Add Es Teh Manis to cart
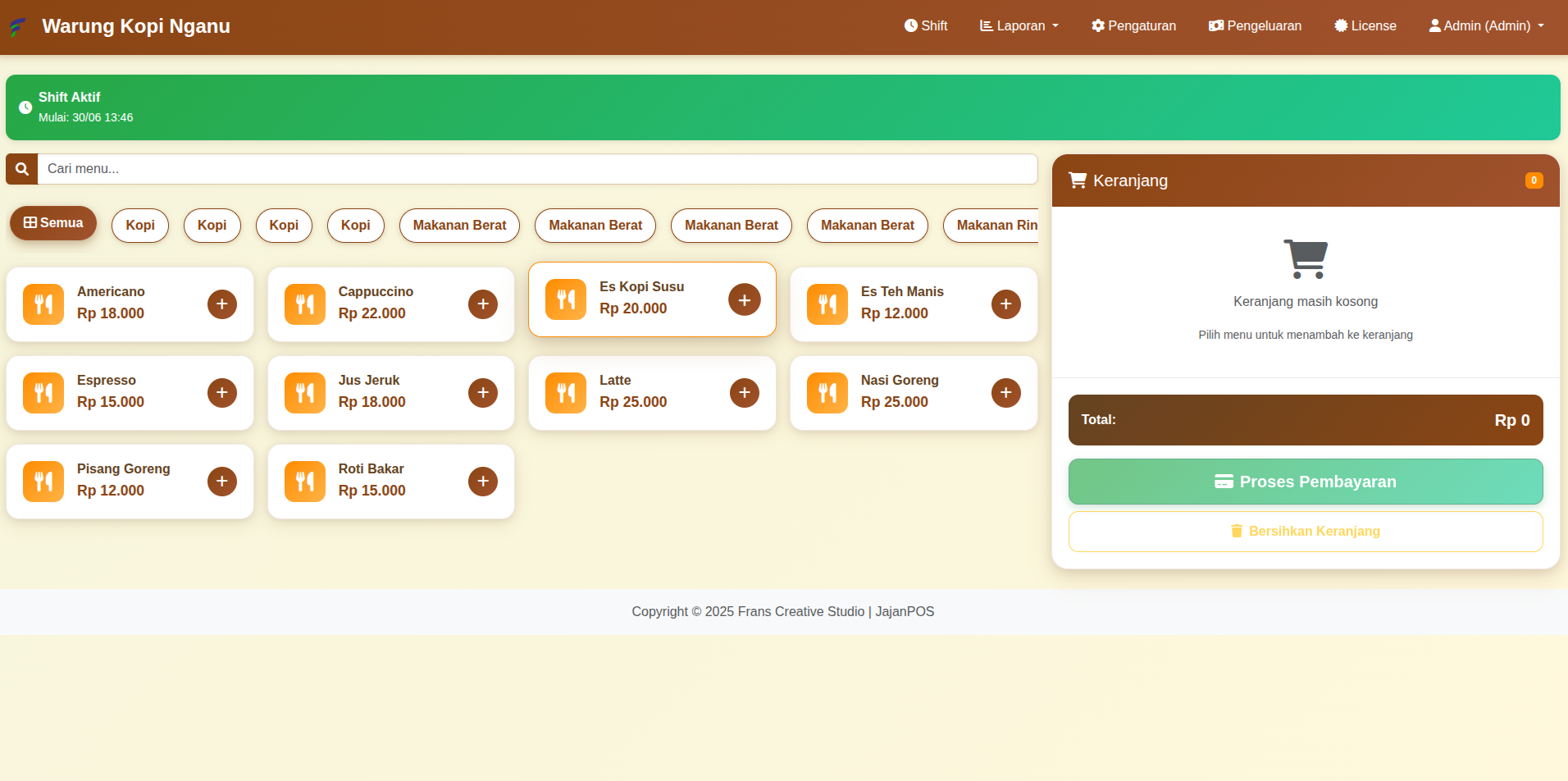The height and width of the screenshot is (781, 1568). (x=1005, y=304)
